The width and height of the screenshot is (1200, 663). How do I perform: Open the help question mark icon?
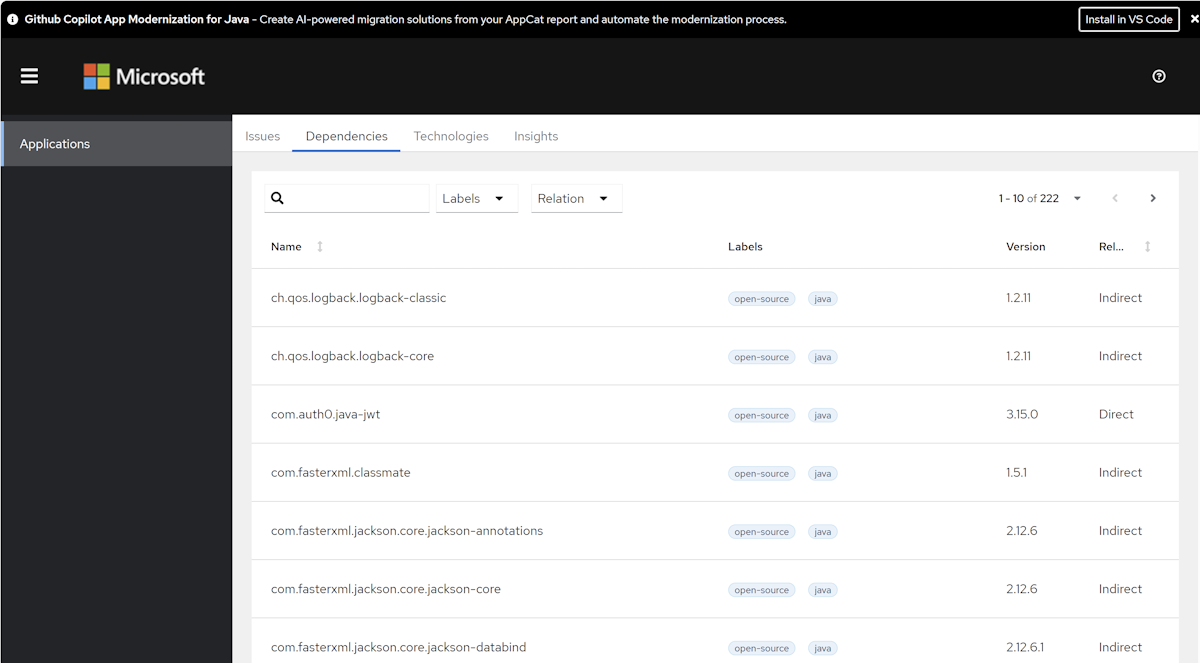(x=1159, y=76)
